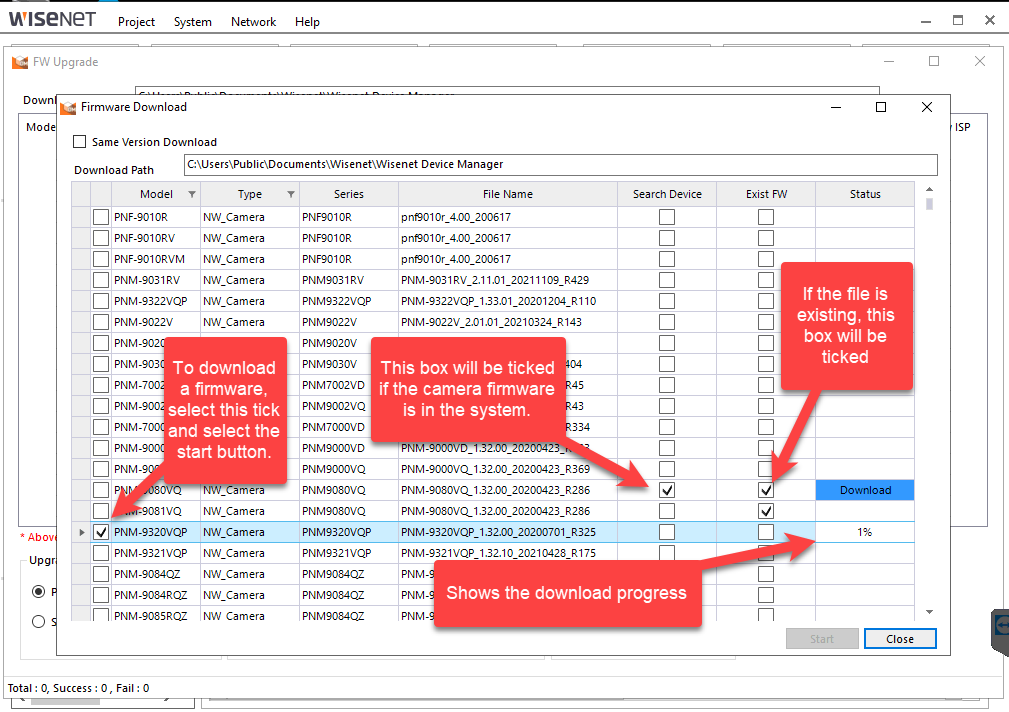Click the Wisenet logo in the title bar

pos(51,19)
